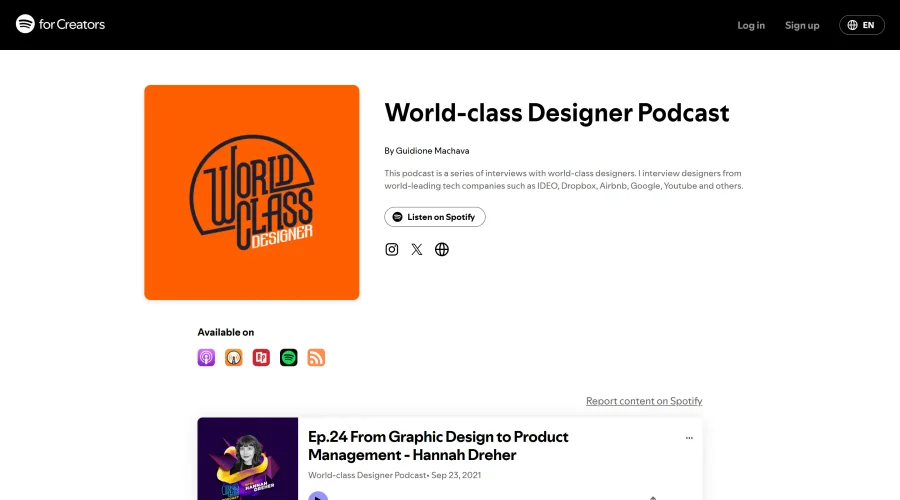Open Ep.24 From Graphic Design episode title
Screen dimensions: 900x500
click(438, 446)
